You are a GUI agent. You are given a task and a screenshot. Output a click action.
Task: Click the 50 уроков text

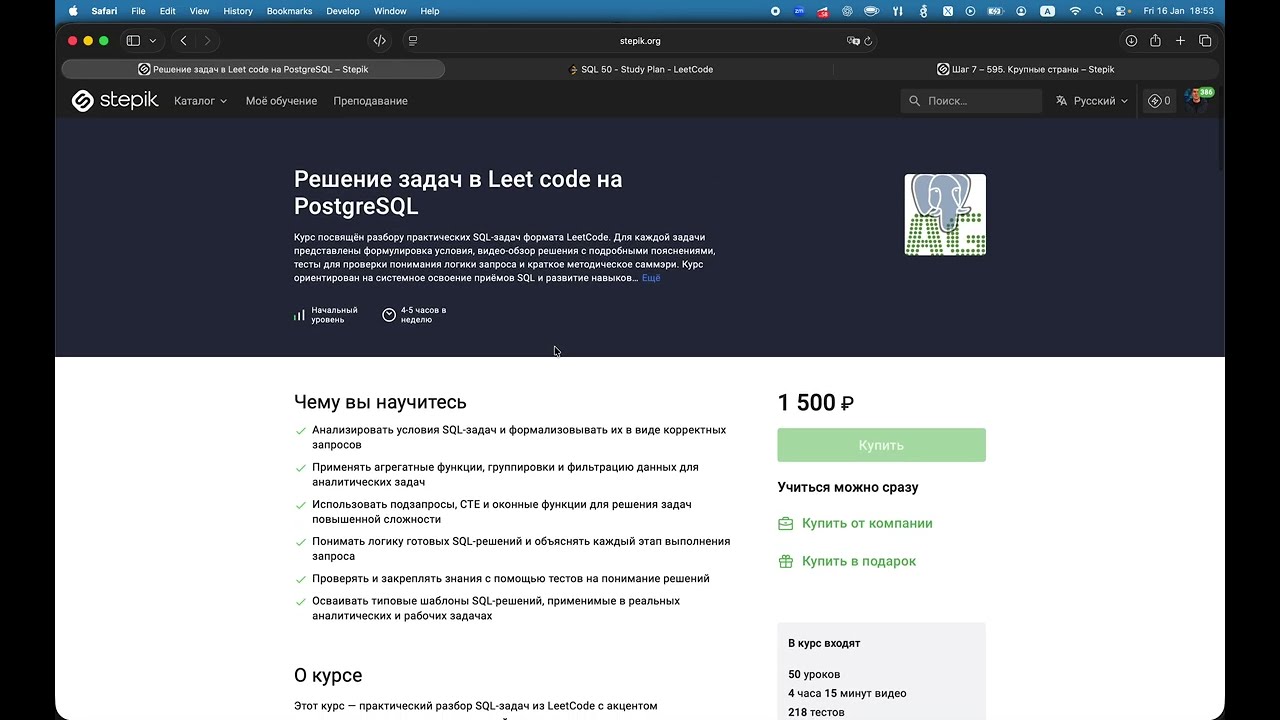[x=814, y=674]
